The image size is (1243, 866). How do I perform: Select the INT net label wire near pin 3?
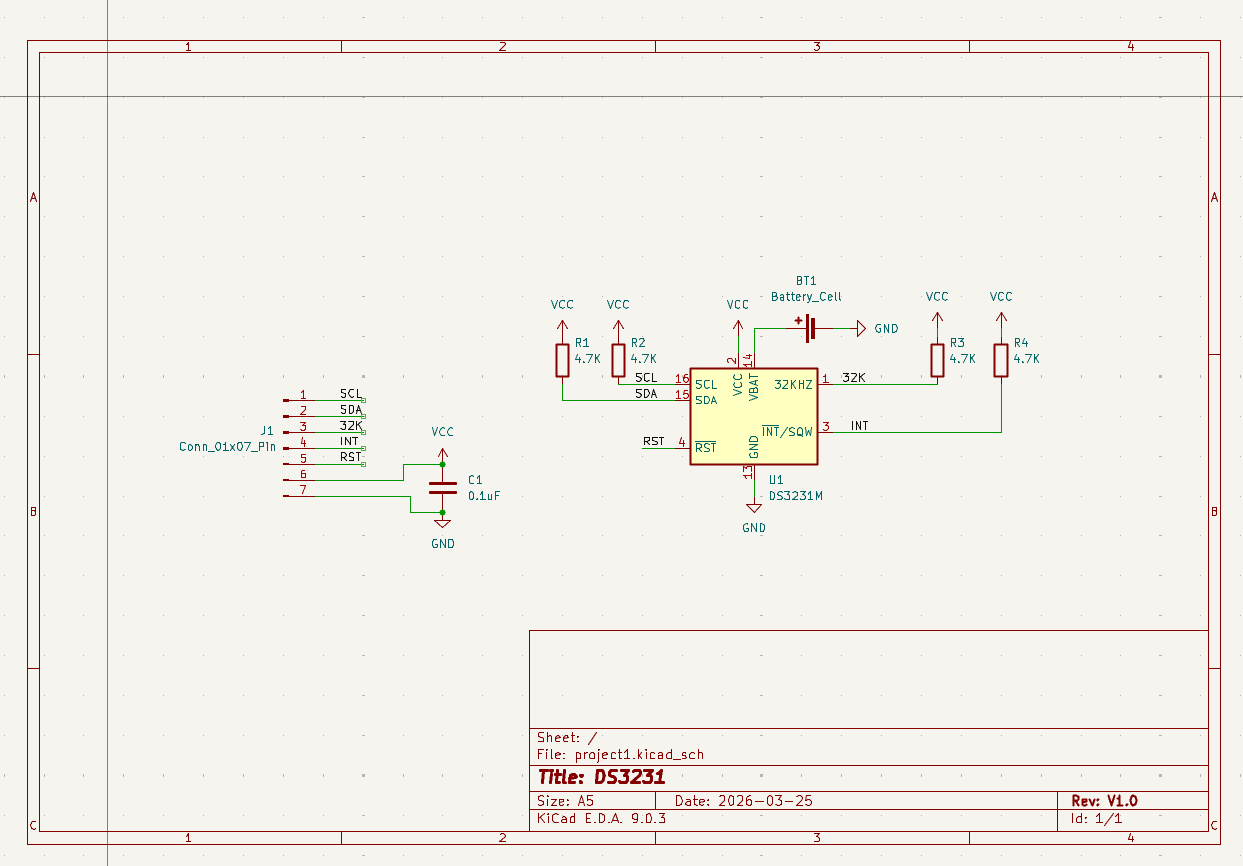pos(860,426)
